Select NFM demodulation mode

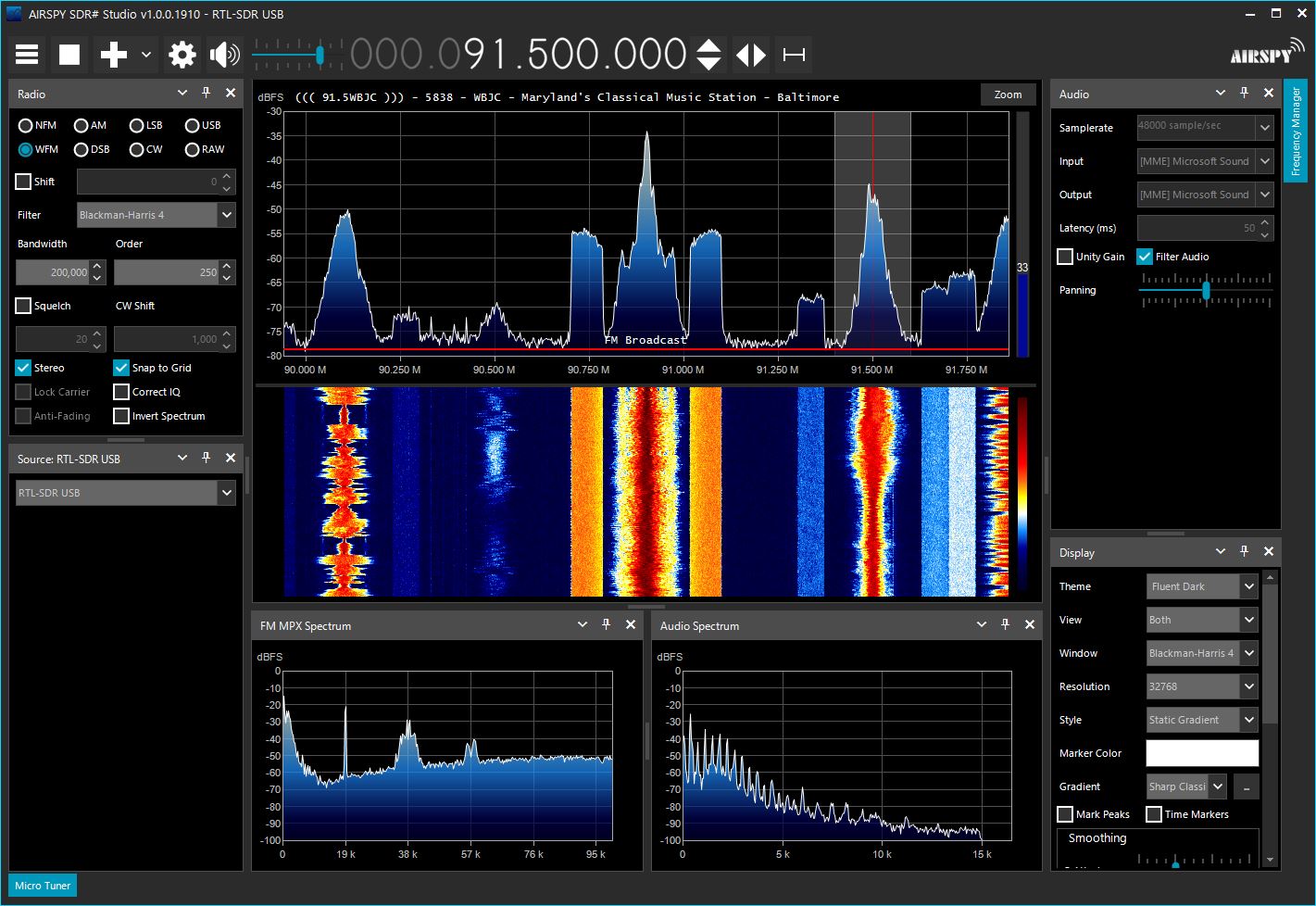38,125
